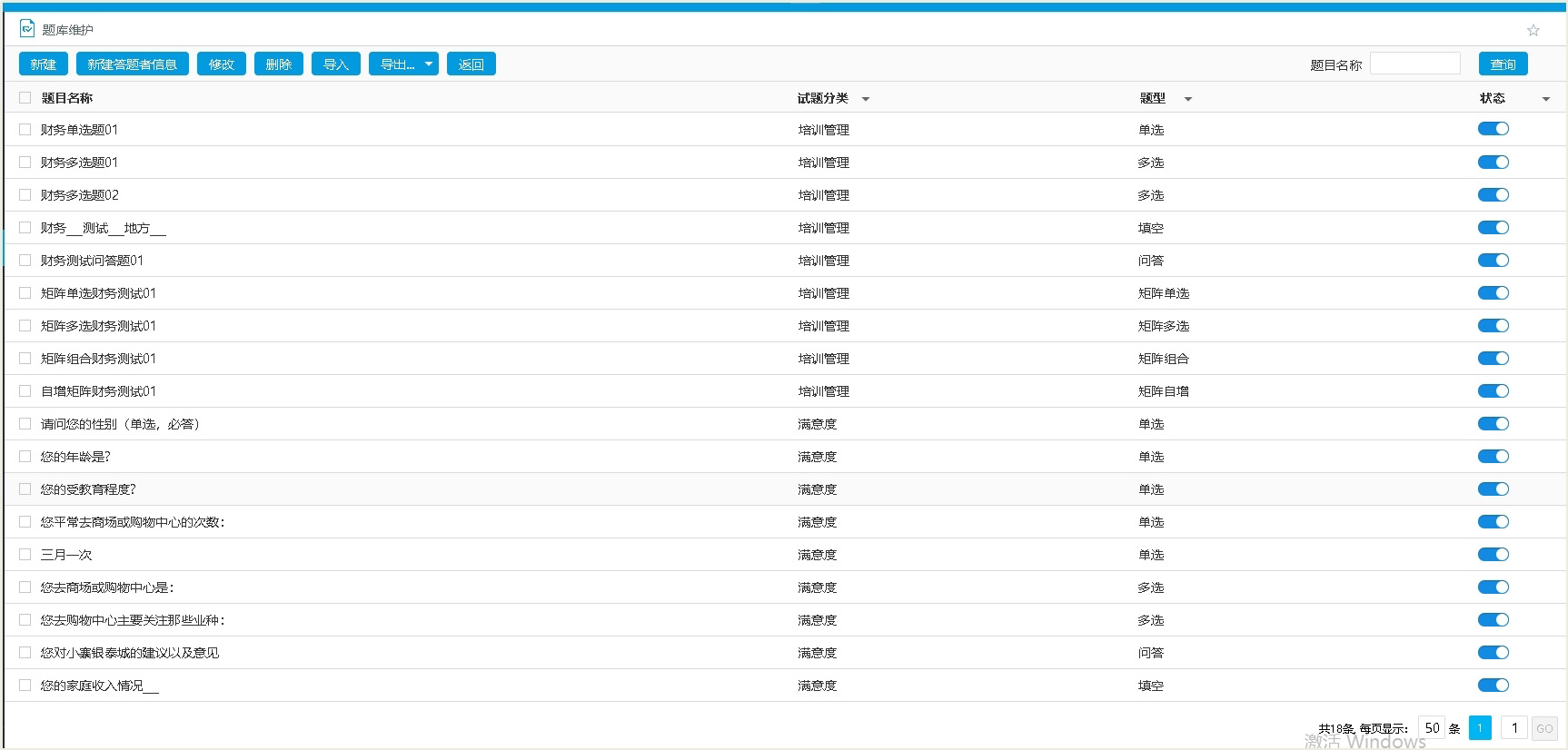The image size is (1568, 750).
Task: Check the box beside 财务多选题02
Action: [25, 194]
